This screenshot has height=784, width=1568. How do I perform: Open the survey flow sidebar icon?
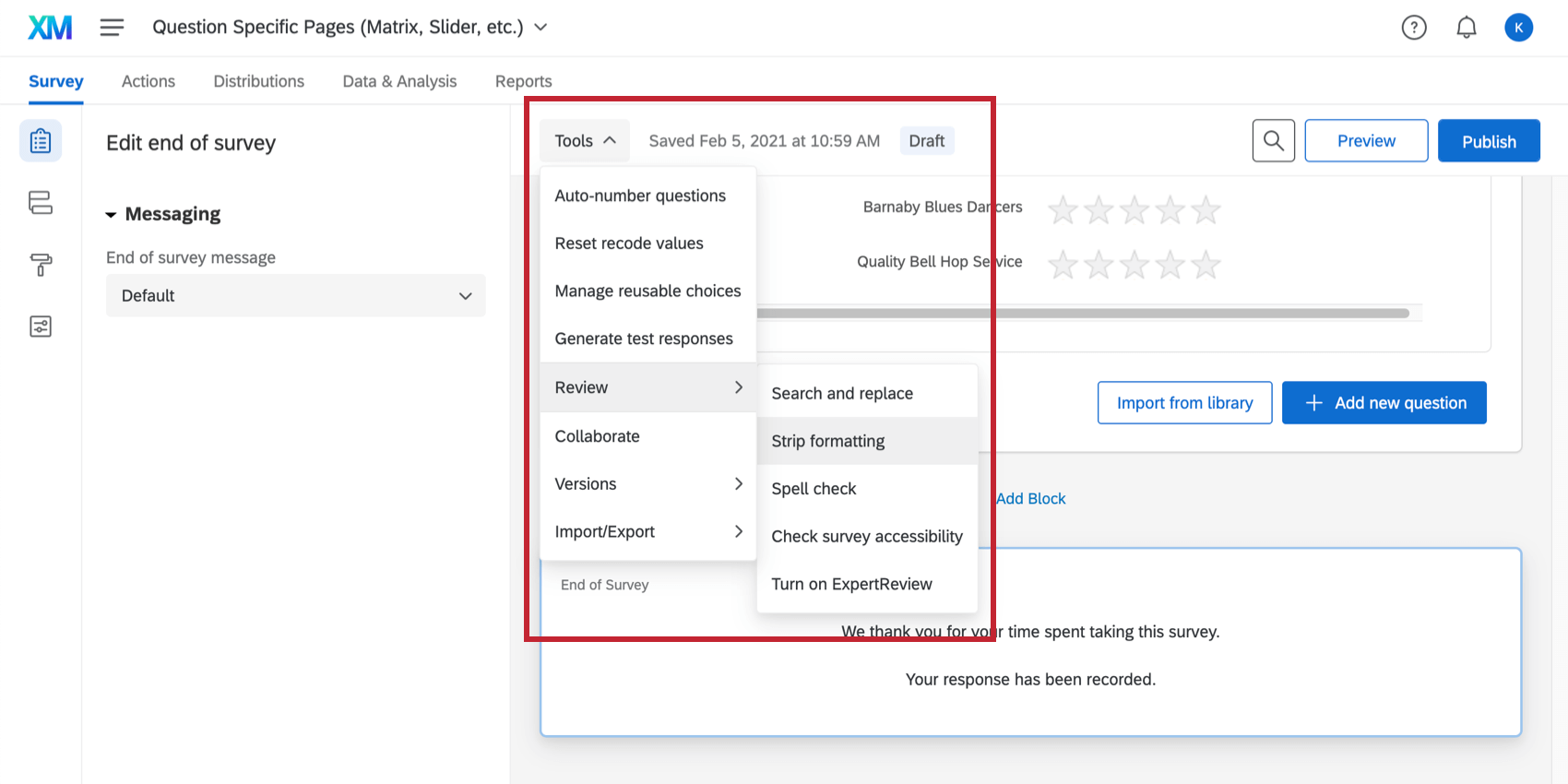tap(41, 203)
